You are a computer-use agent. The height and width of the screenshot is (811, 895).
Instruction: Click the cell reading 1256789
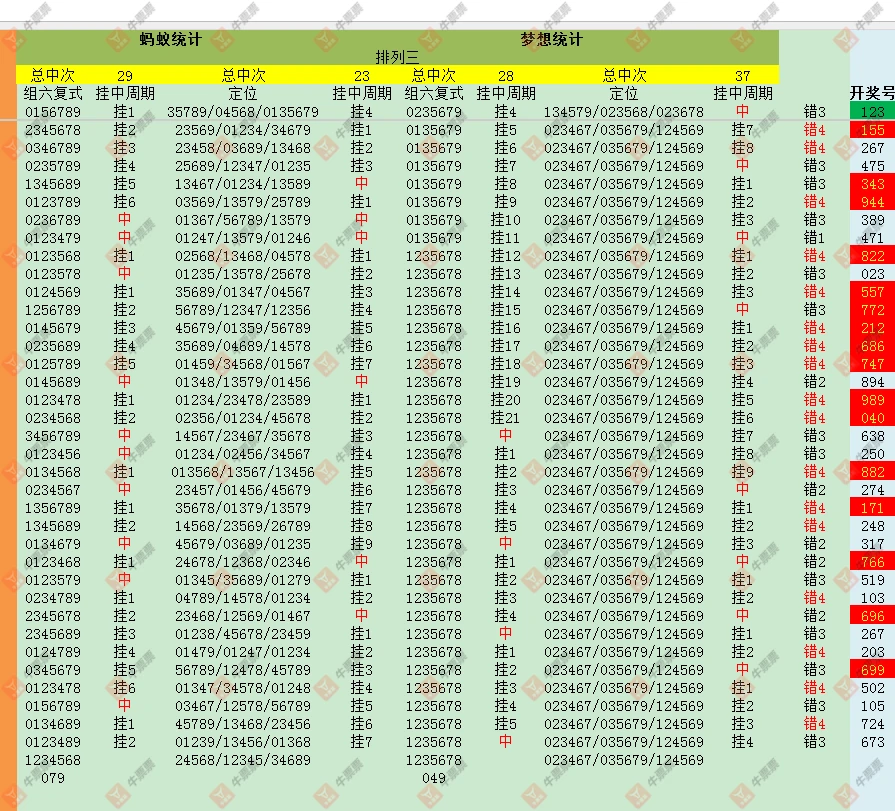53,310
